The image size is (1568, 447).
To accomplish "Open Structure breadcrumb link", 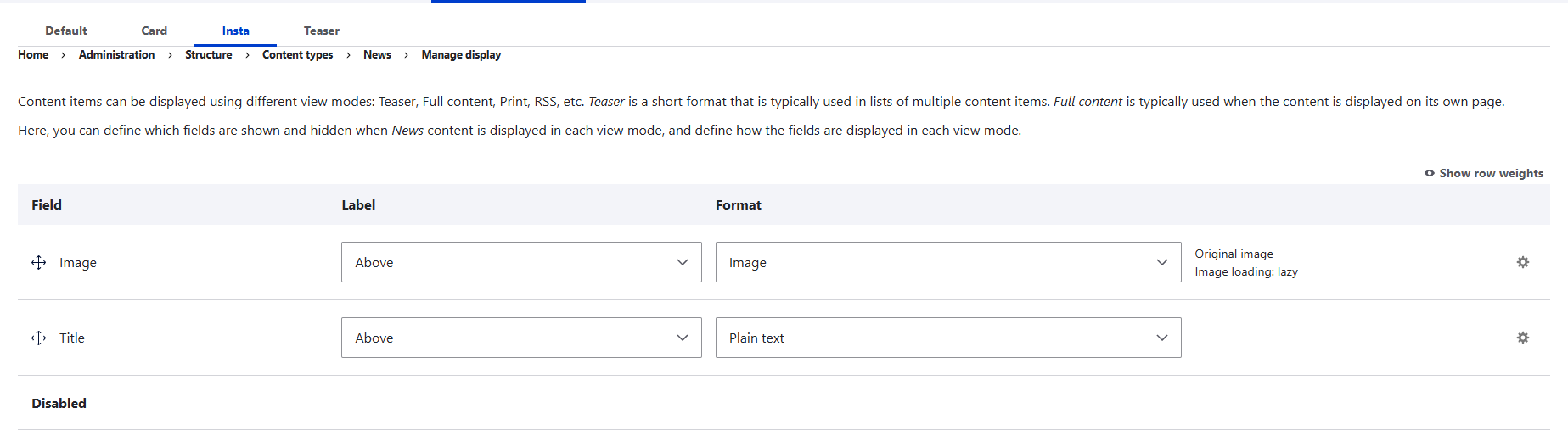I will tap(209, 54).
